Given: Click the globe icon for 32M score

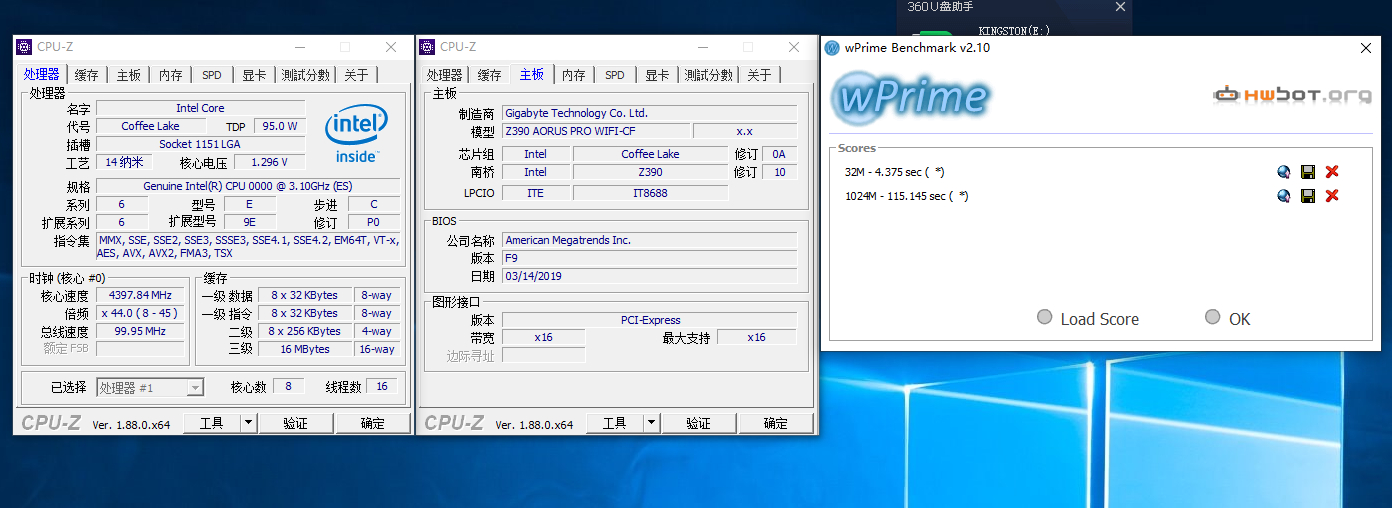Looking at the screenshot, I should (x=1284, y=172).
